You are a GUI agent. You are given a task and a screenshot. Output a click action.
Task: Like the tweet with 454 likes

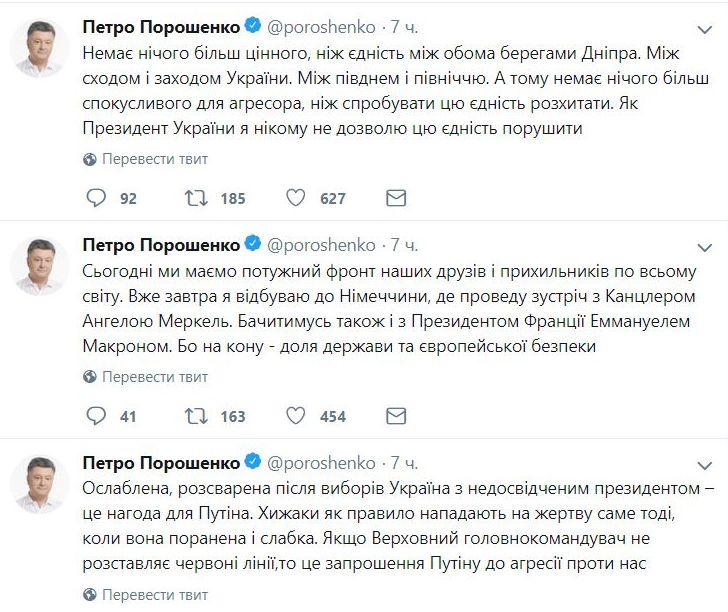pos(296,416)
